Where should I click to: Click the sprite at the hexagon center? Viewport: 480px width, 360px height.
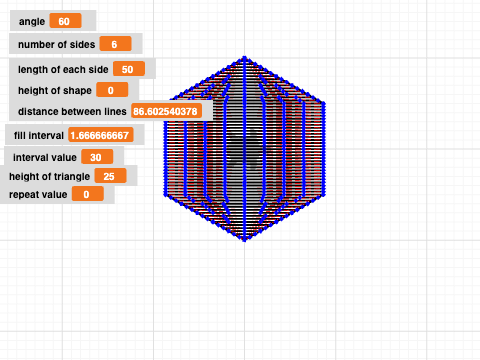pos(245,149)
